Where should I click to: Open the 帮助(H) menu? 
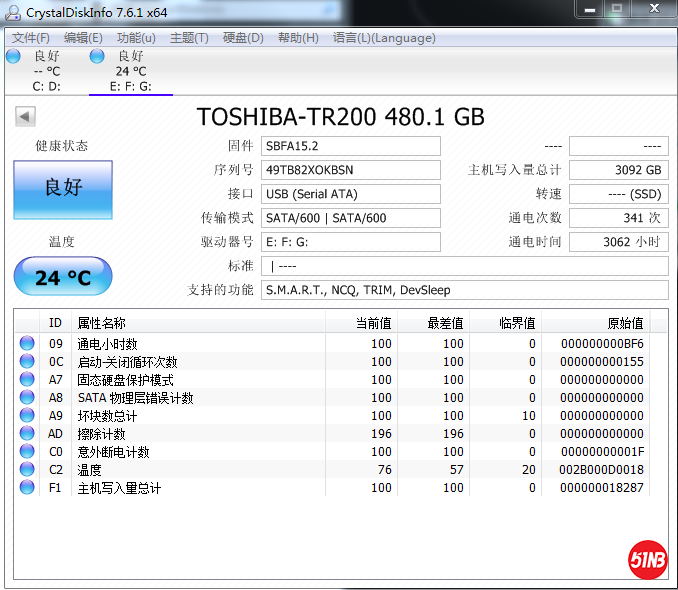tap(298, 38)
